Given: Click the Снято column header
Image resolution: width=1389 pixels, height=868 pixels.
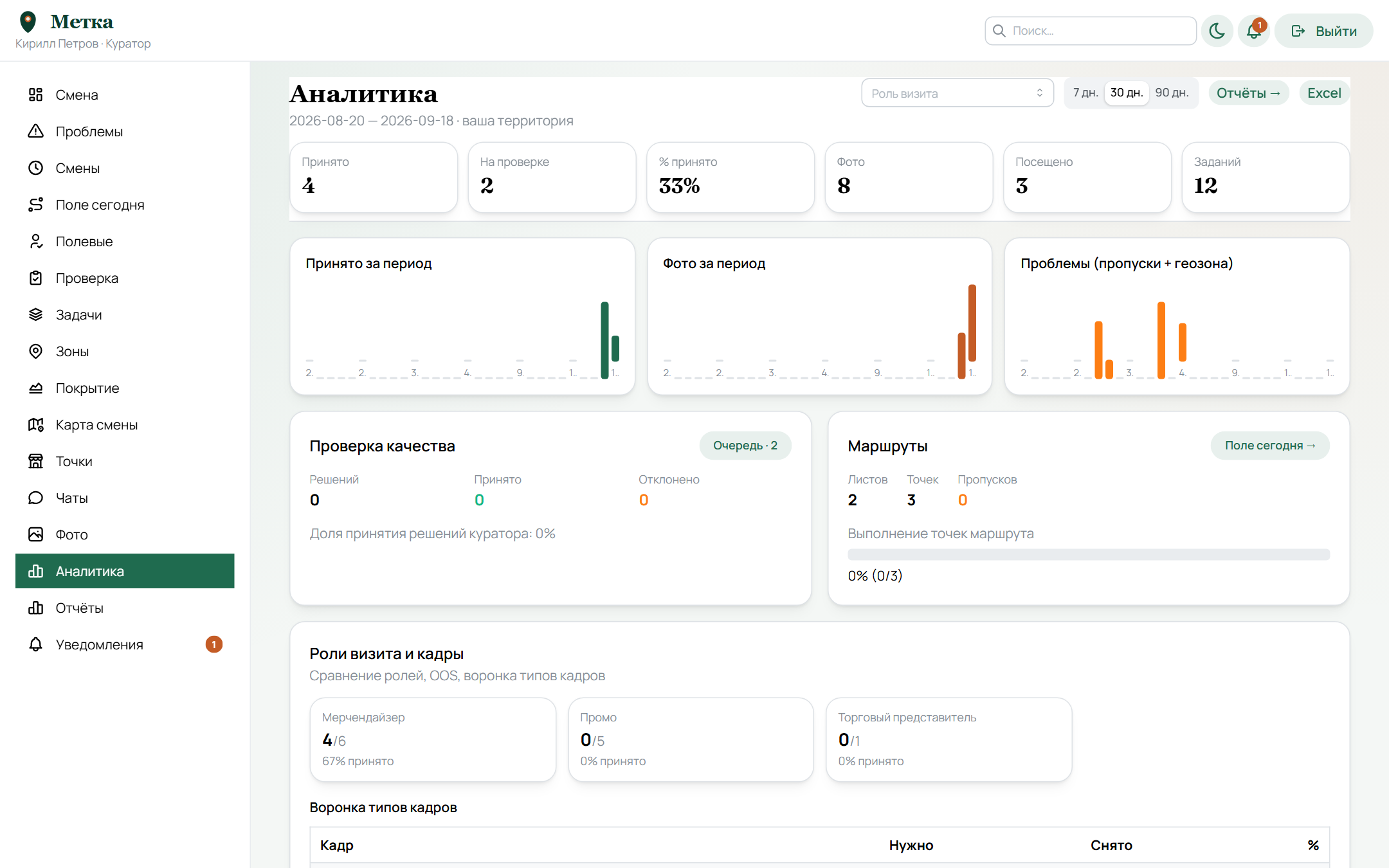Looking at the screenshot, I should pyautogui.click(x=1111, y=845).
